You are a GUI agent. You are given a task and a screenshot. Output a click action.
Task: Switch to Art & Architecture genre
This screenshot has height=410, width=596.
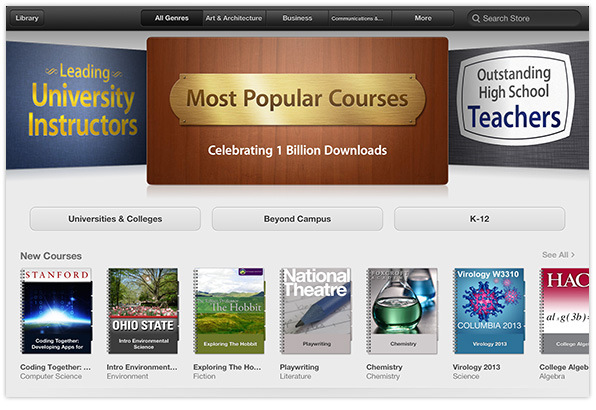click(234, 18)
